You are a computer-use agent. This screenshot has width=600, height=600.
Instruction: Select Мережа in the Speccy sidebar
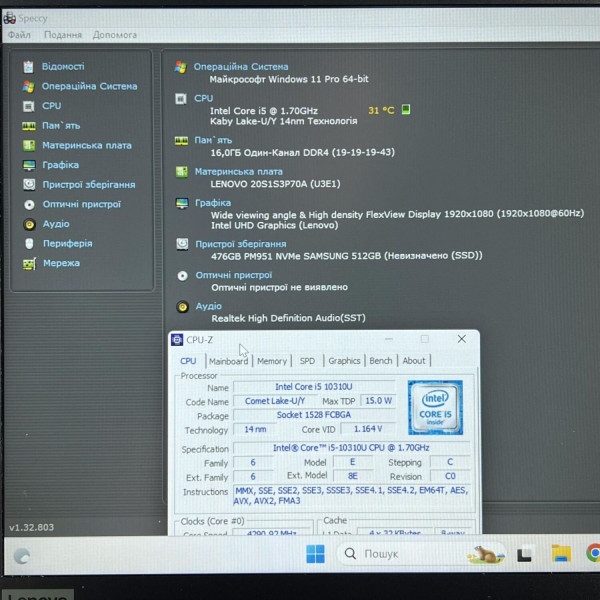[x=62, y=263]
